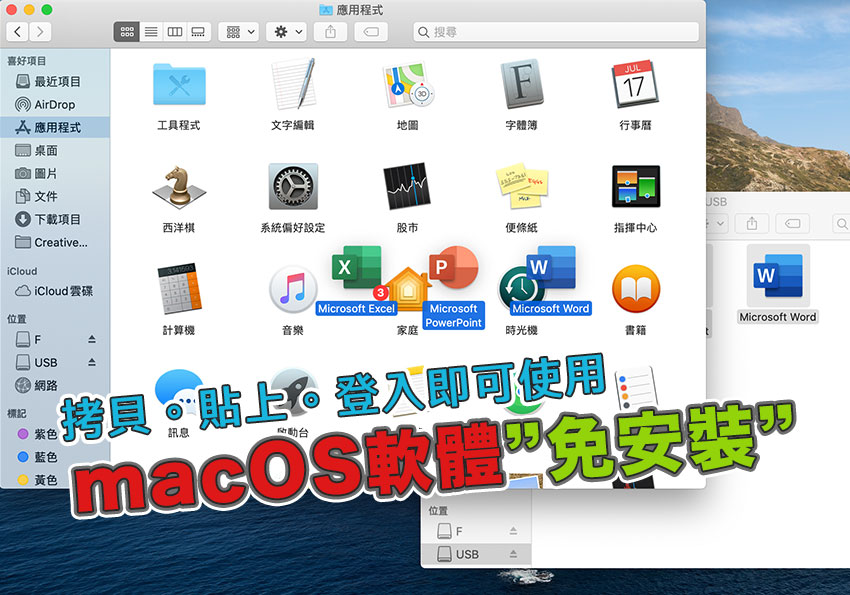Select the 黃色 yellow tag

pyautogui.click(x=38, y=480)
